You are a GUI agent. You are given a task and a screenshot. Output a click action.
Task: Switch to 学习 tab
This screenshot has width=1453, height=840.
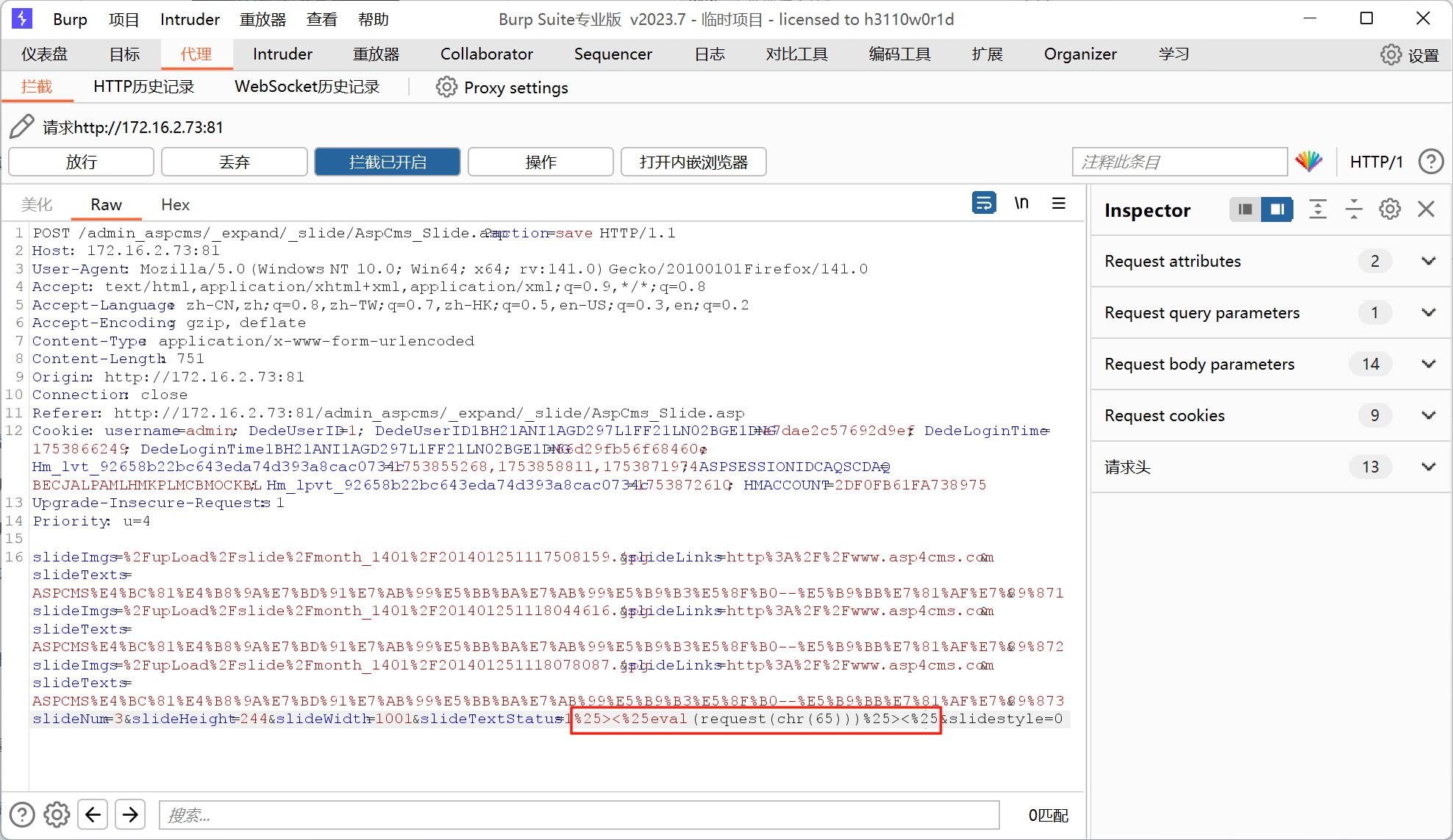[x=1174, y=54]
